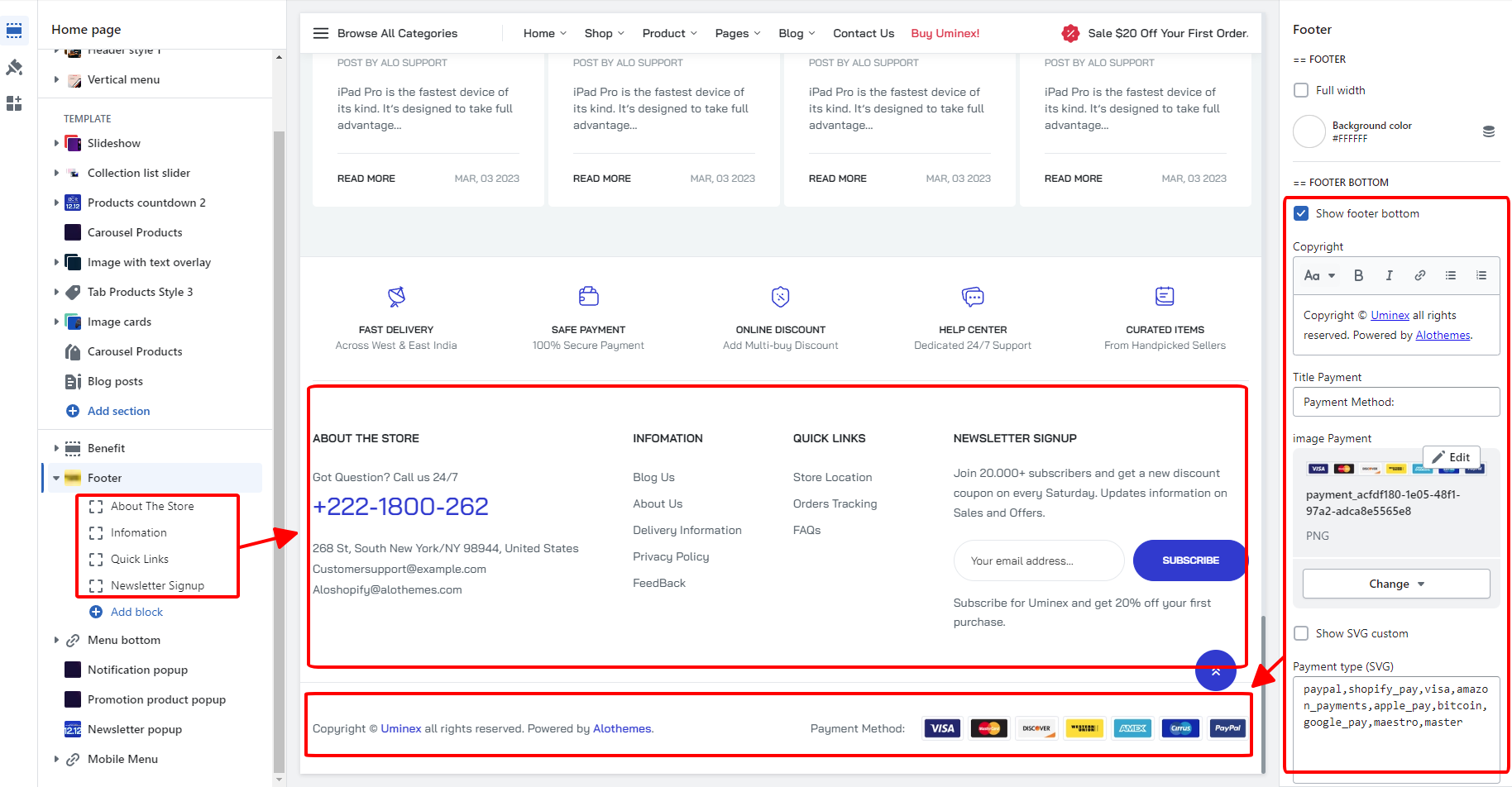Apply bulleted list in Copyright editor
This screenshot has height=787, width=1512.
click(1450, 276)
